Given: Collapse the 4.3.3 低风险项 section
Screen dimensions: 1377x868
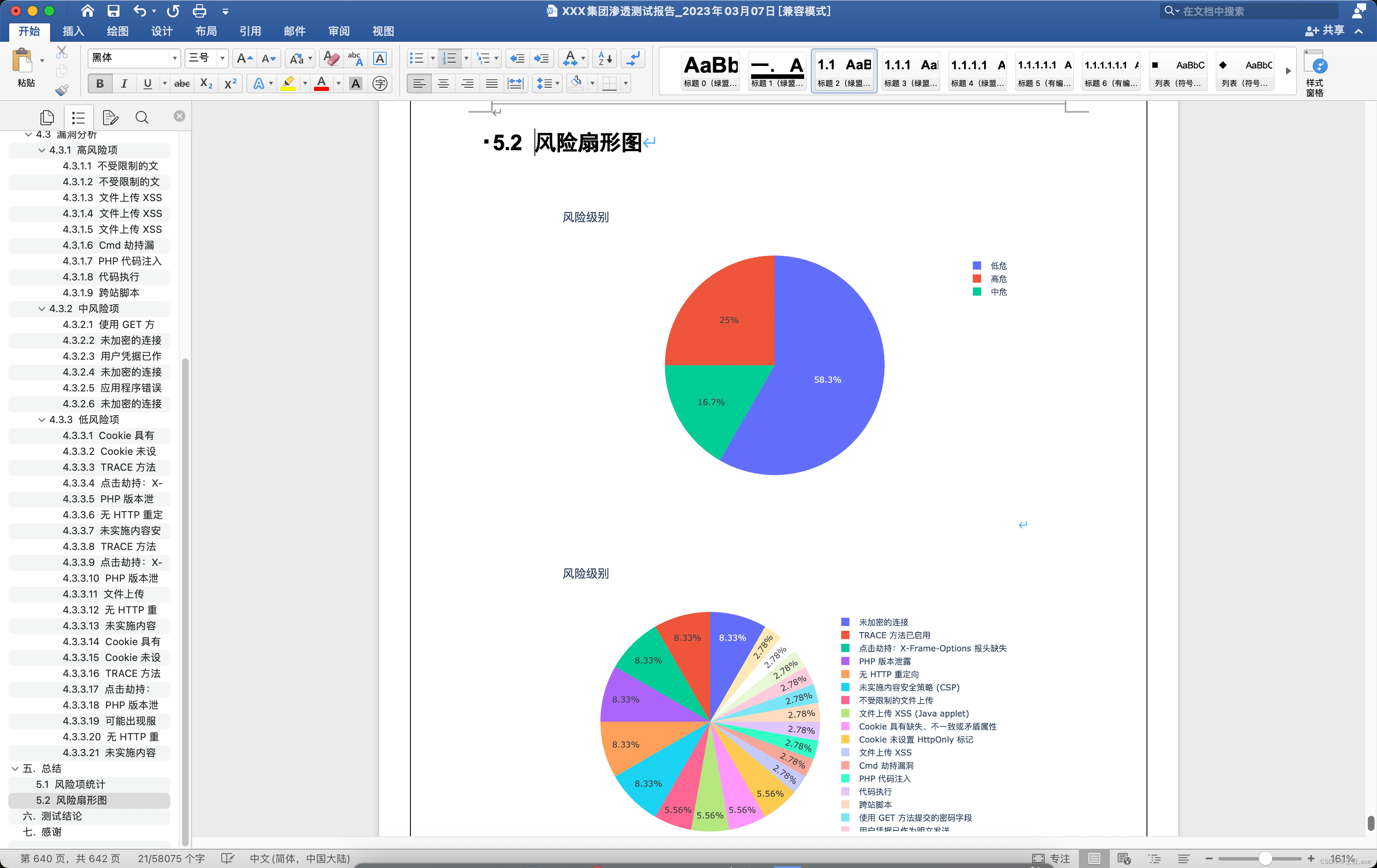Looking at the screenshot, I should (x=41, y=419).
